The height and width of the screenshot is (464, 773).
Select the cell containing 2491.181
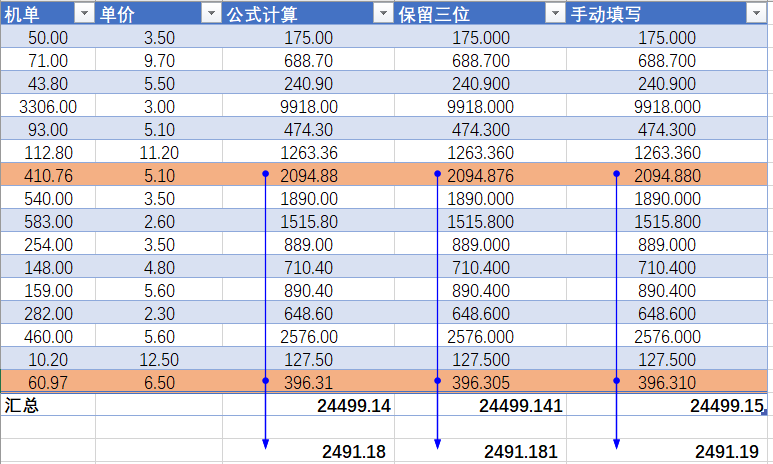480,451
